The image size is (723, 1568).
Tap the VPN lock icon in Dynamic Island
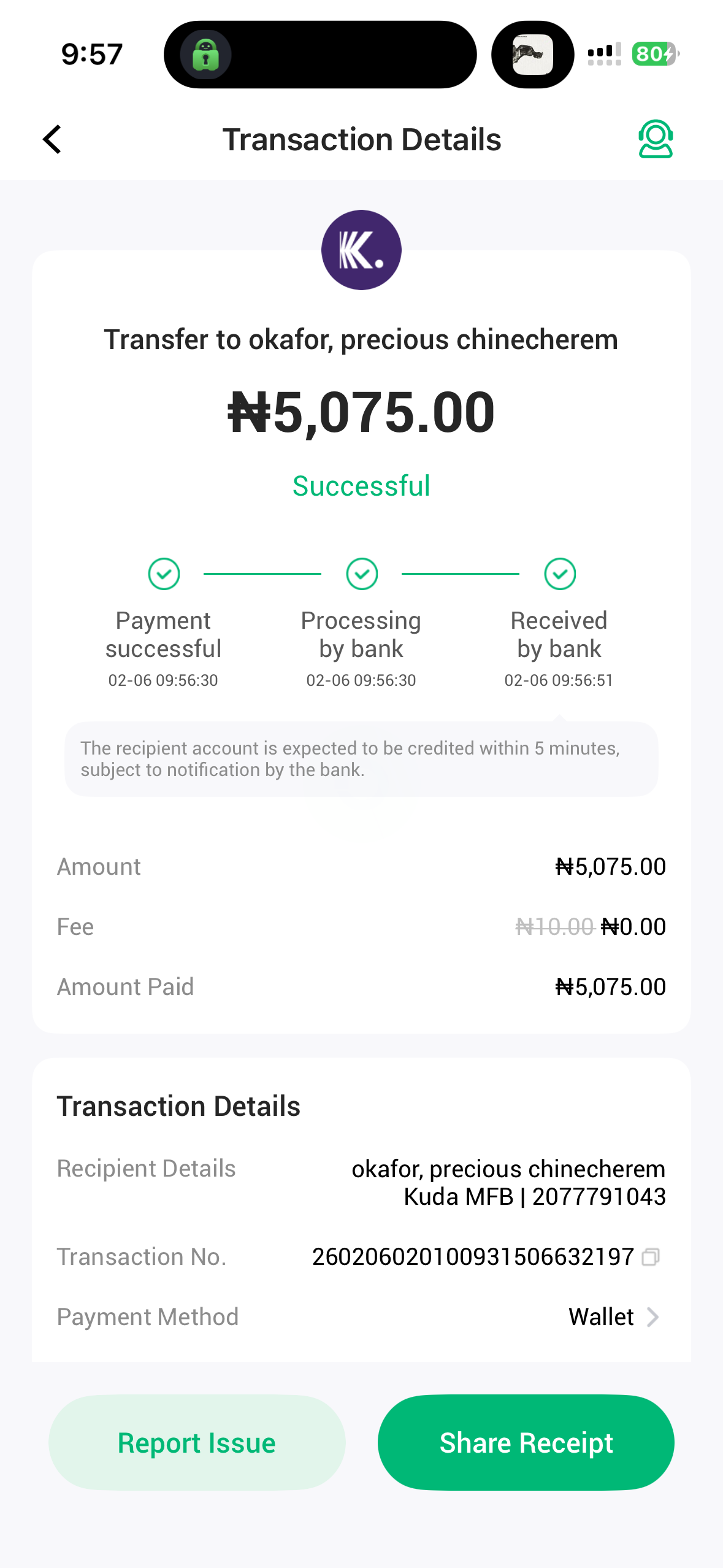click(205, 55)
